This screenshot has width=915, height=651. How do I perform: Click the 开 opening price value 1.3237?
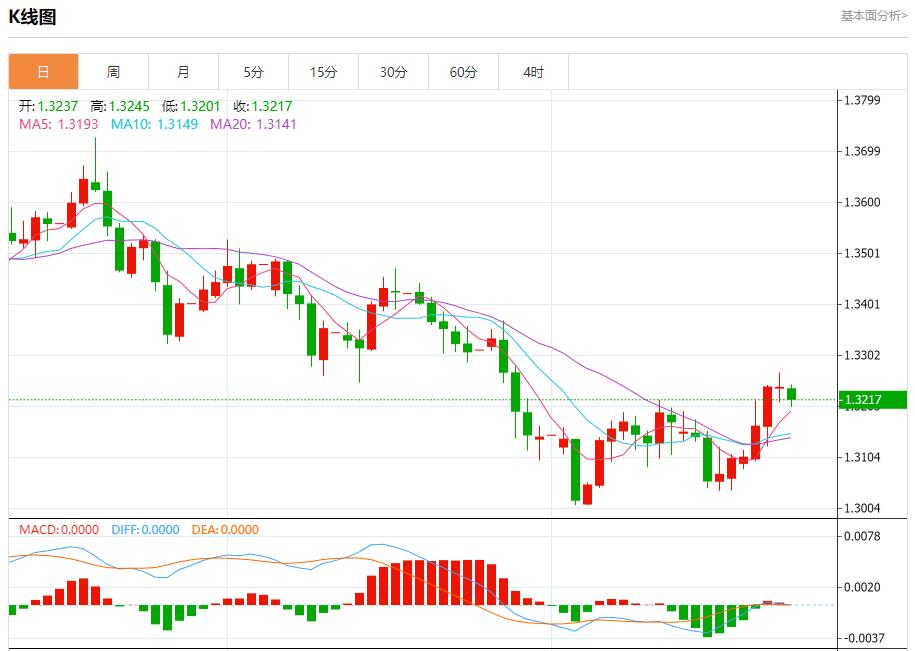pos(47,103)
